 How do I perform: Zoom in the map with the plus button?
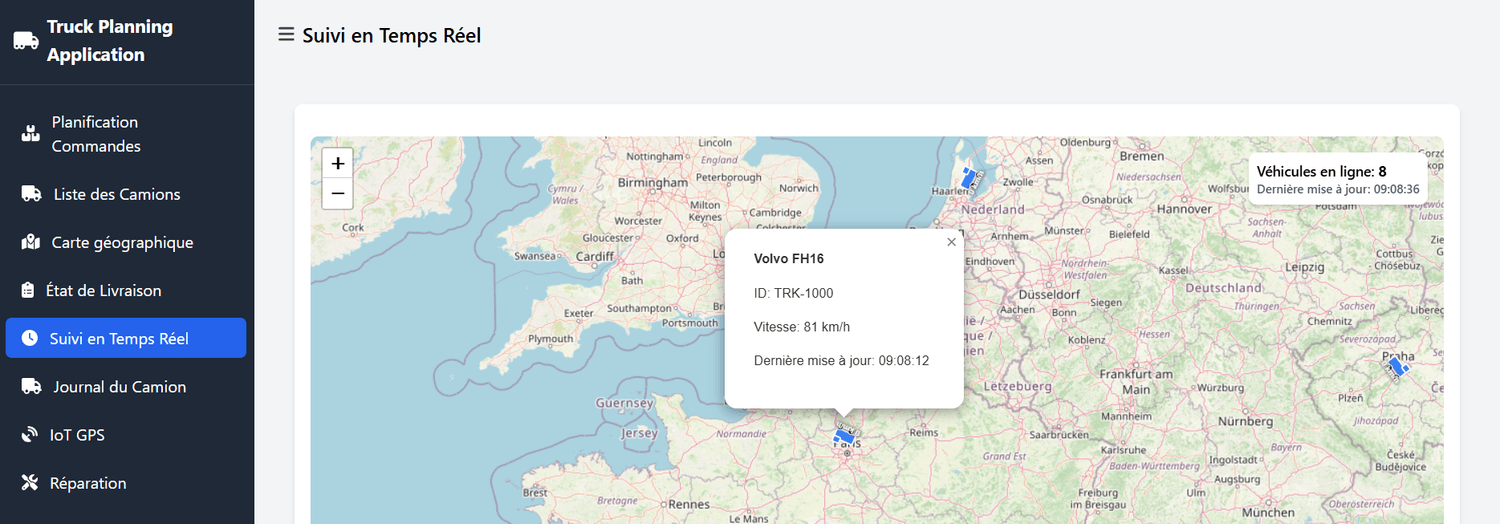point(338,163)
